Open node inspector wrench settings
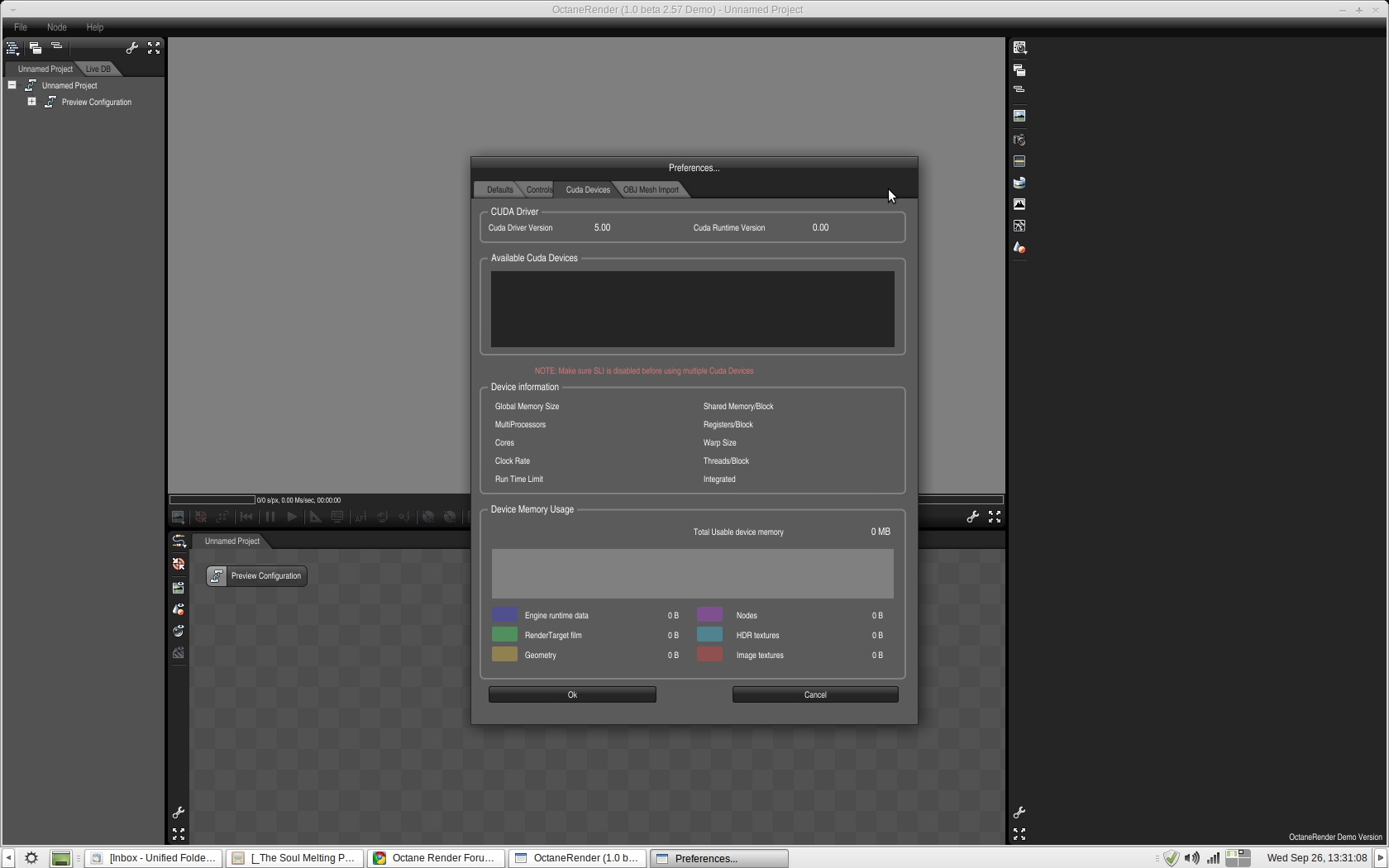This screenshot has width=1389, height=868. (x=1019, y=813)
